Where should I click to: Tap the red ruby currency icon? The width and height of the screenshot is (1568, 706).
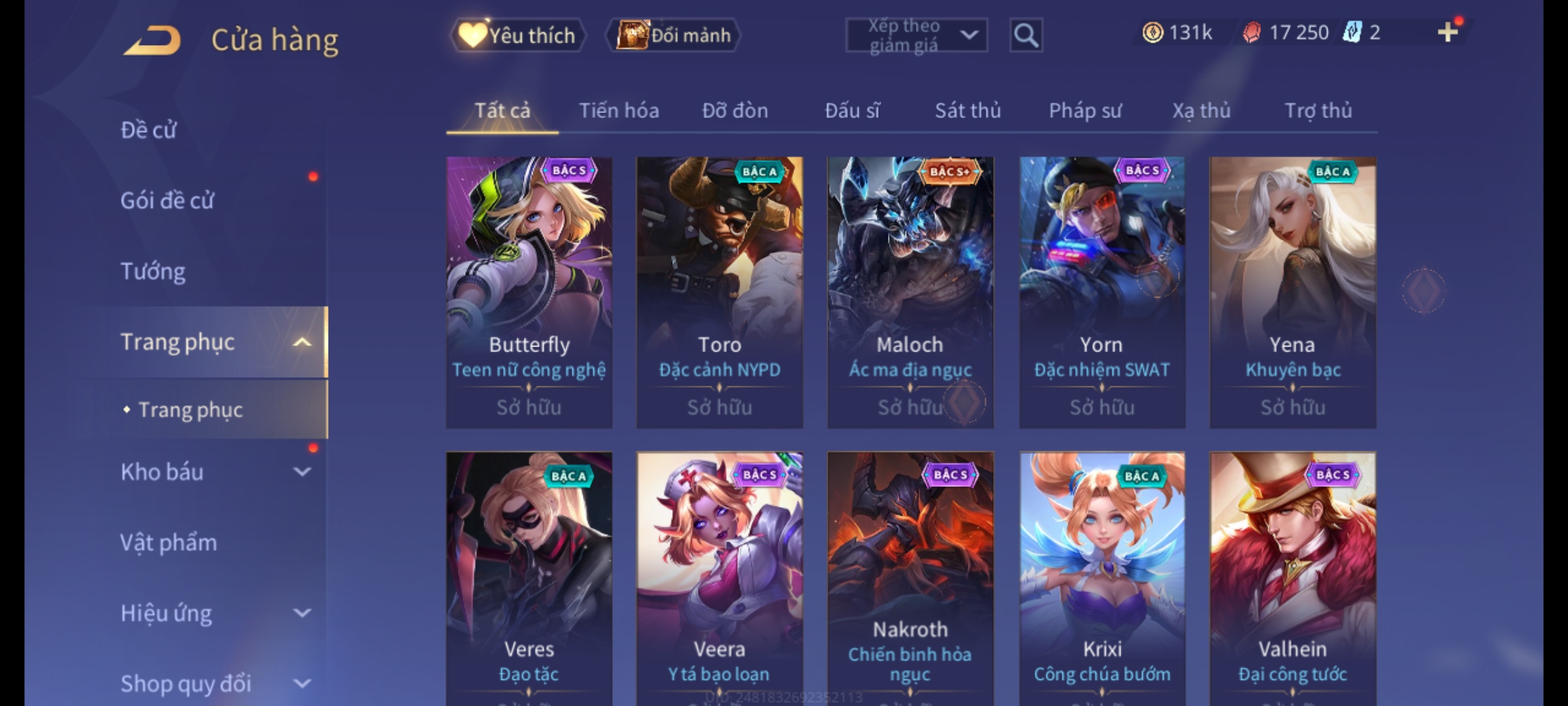tap(1252, 32)
